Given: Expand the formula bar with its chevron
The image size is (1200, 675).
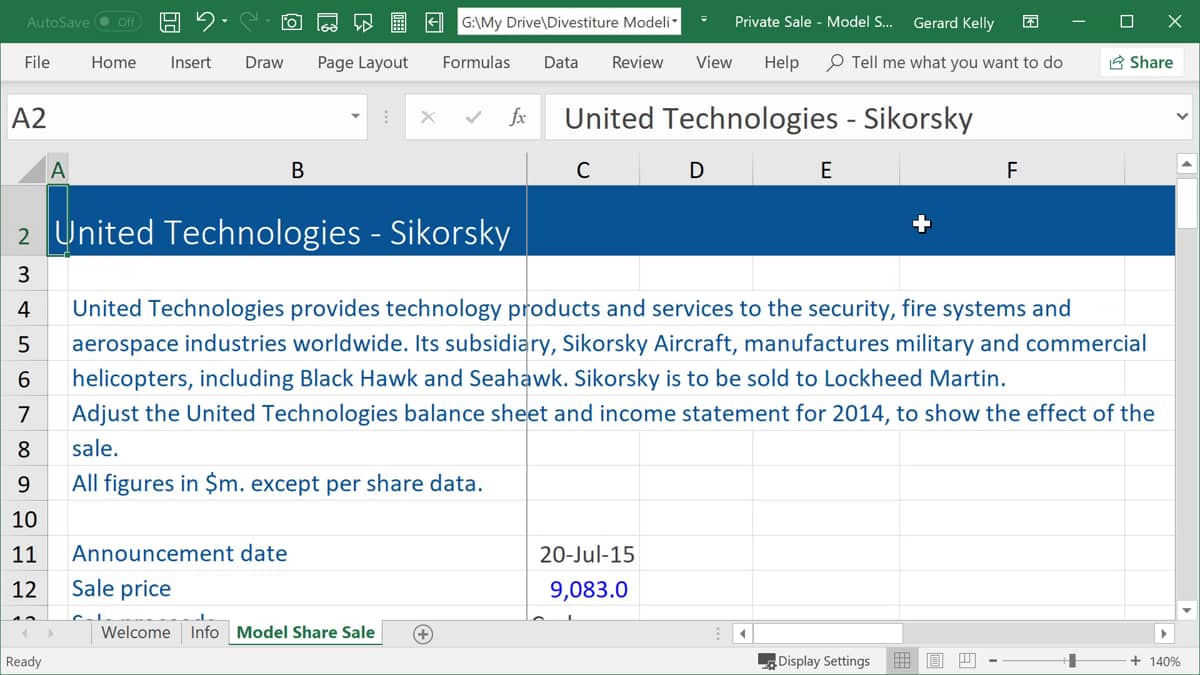Looking at the screenshot, I should (1182, 118).
